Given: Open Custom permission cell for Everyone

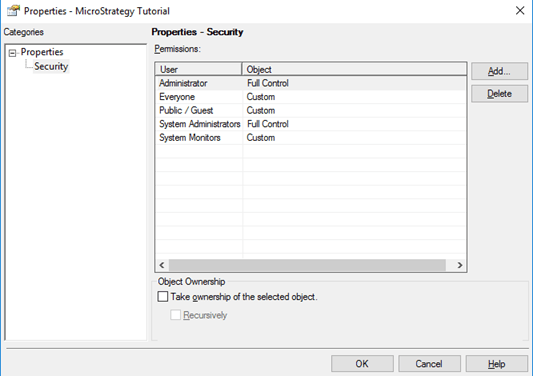Looking at the screenshot, I should [x=354, y=97].
